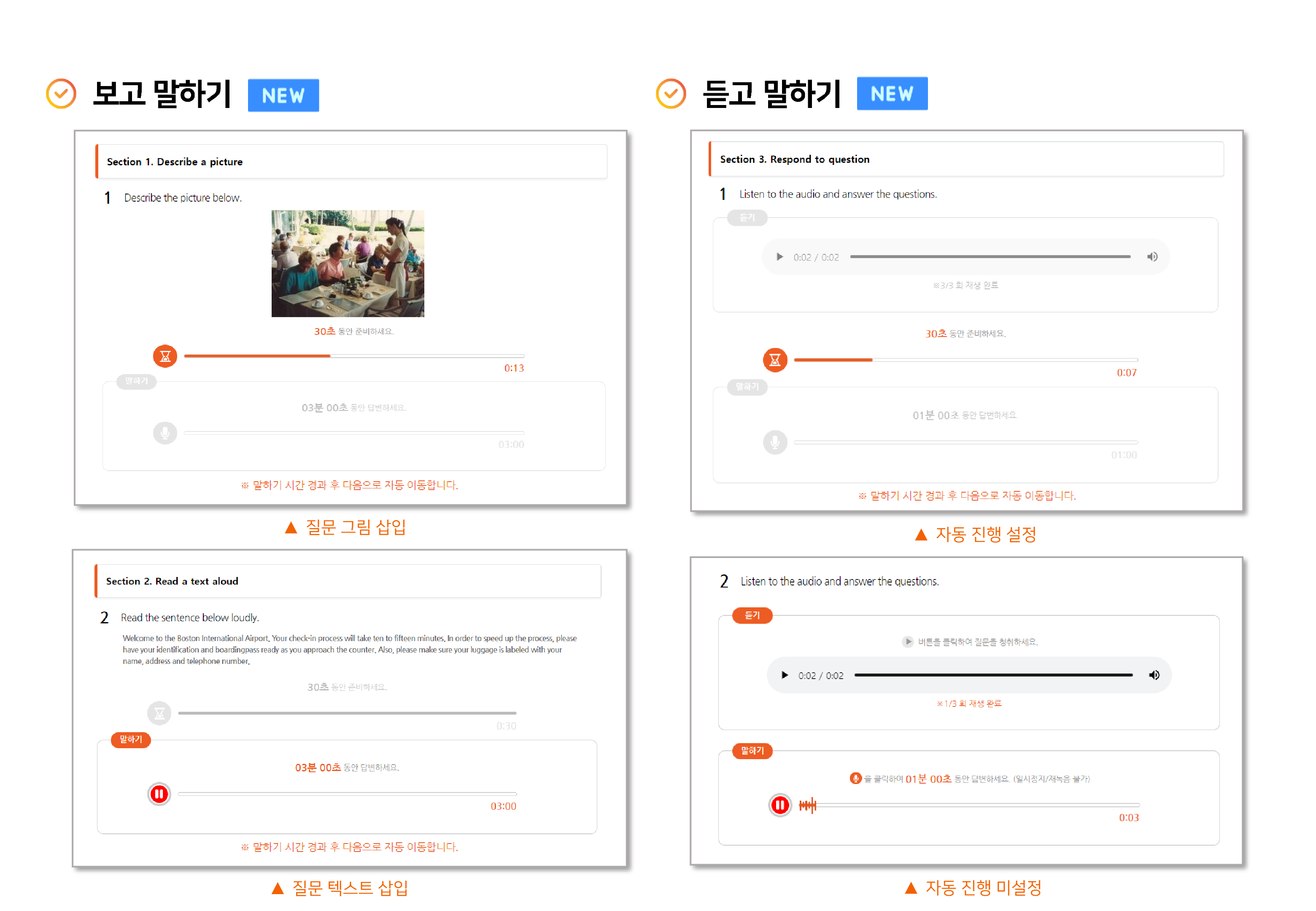Click the Section 3. Respond to question header
The height and width of the screenshot is (911, 1316).
pos(965,159)
